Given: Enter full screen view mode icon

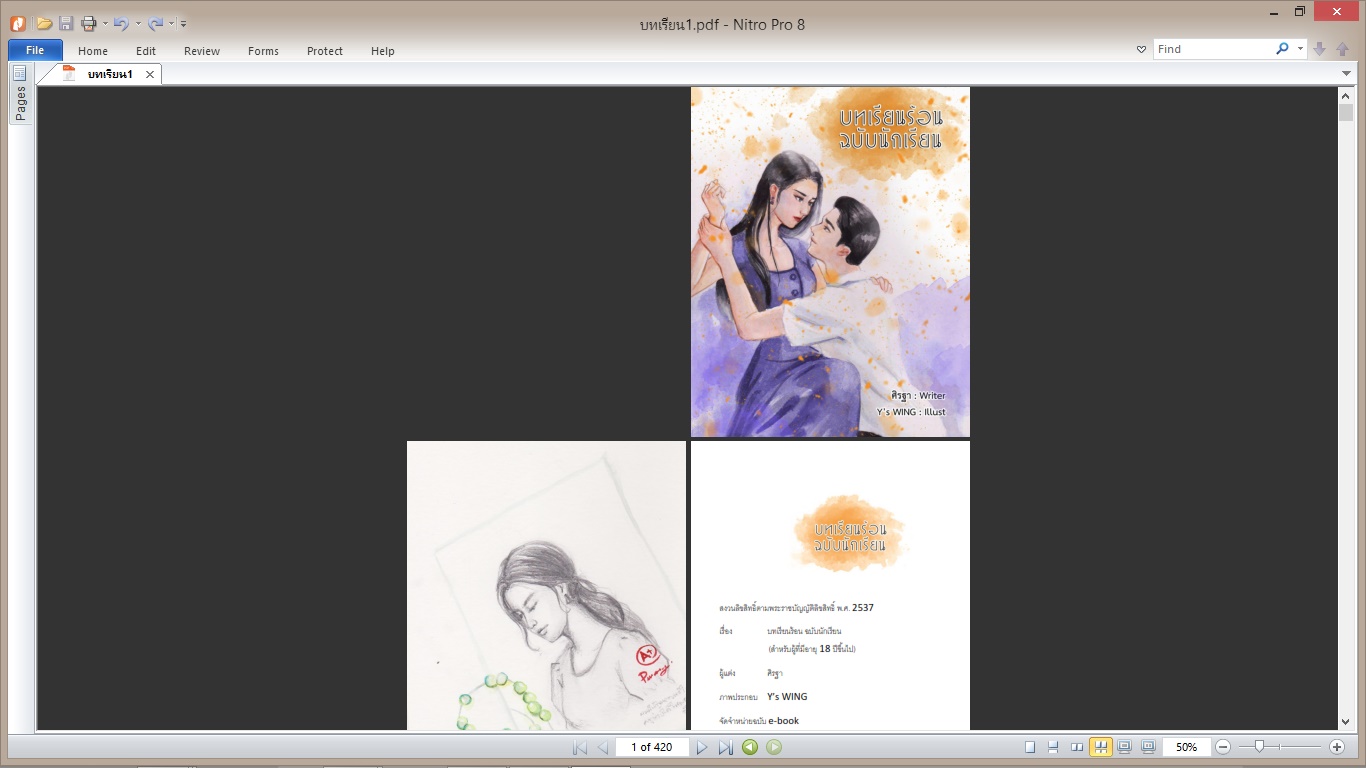Looking at the screenshot, I should pos(1125,747).
